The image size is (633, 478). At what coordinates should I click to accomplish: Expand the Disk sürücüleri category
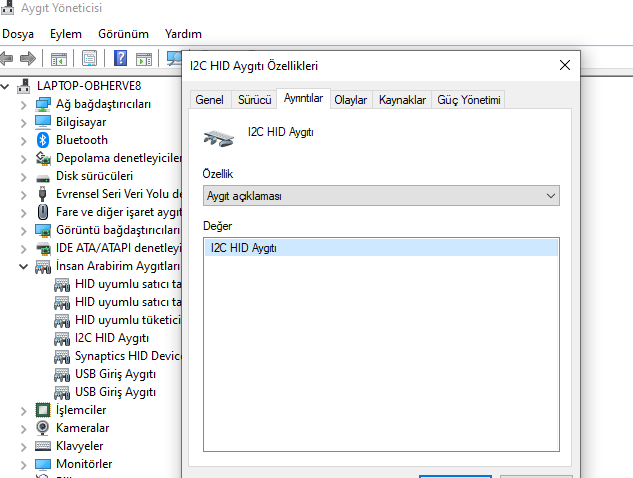pos(23,176)
